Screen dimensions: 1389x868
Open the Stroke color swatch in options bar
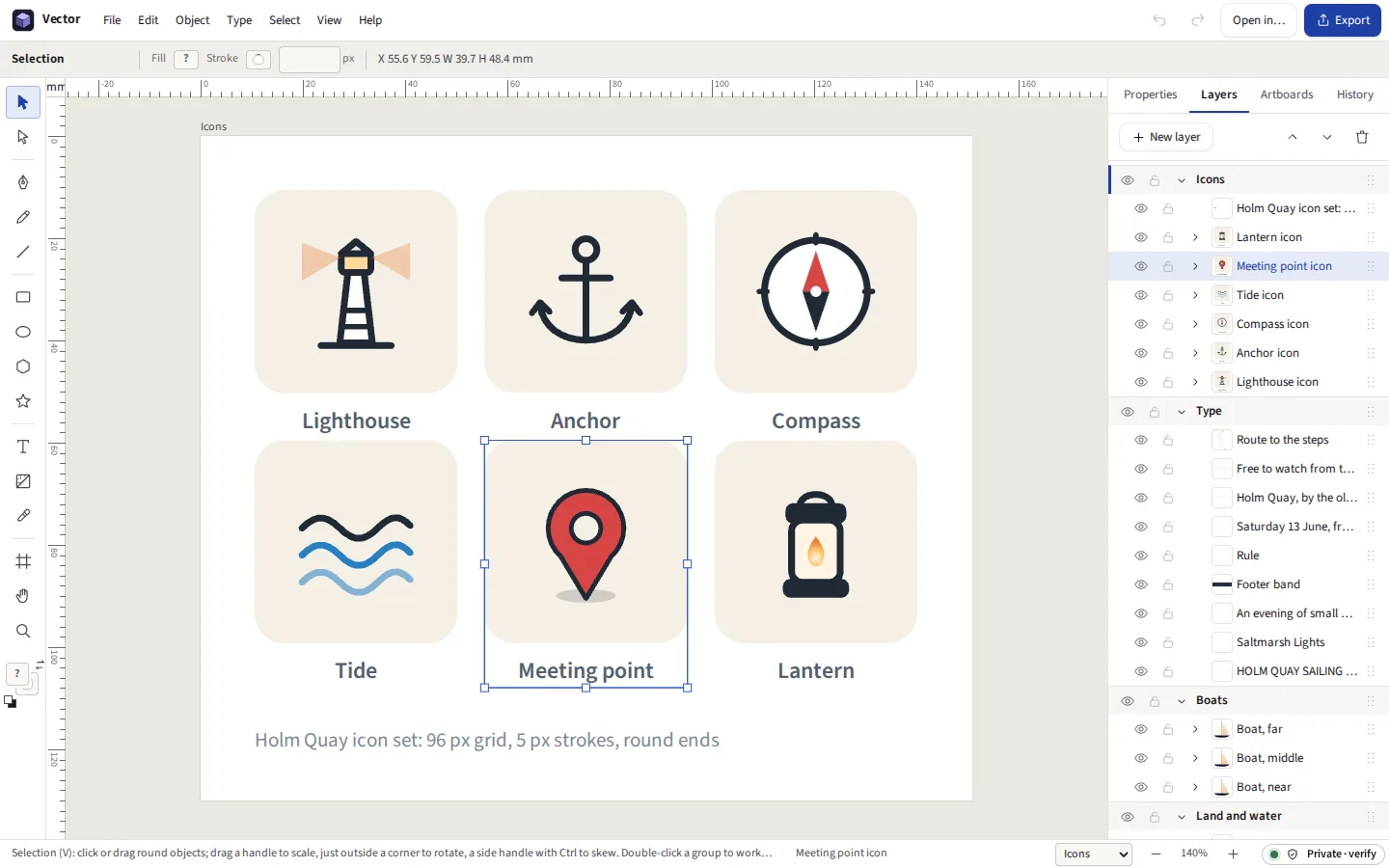(x=259, y=59)
